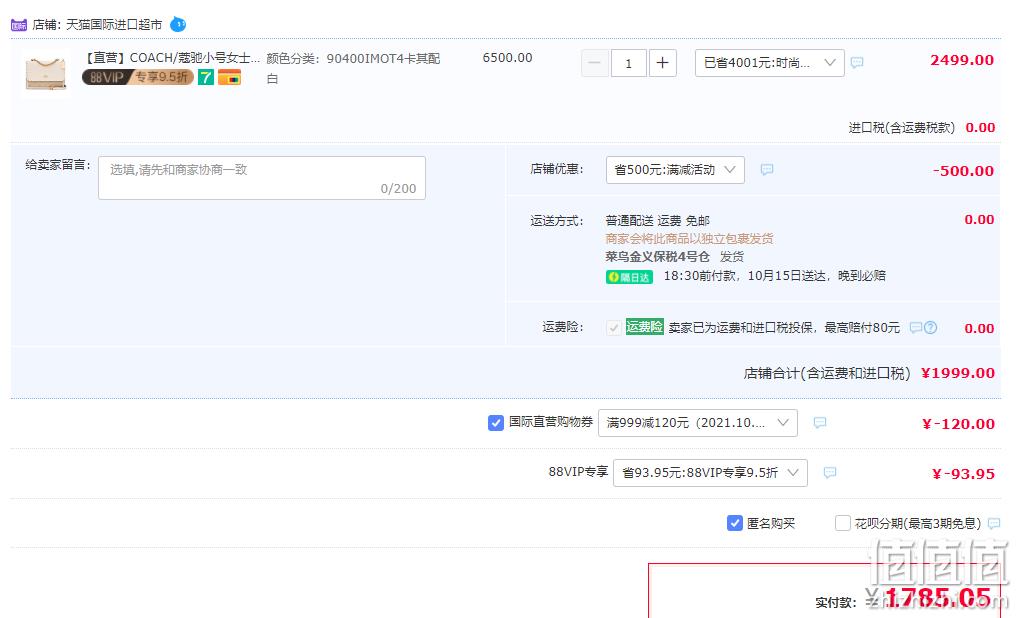1018x618 pixels.
Task: Click the 进口税(含运费税款) label
Action: tap(902, 128)
